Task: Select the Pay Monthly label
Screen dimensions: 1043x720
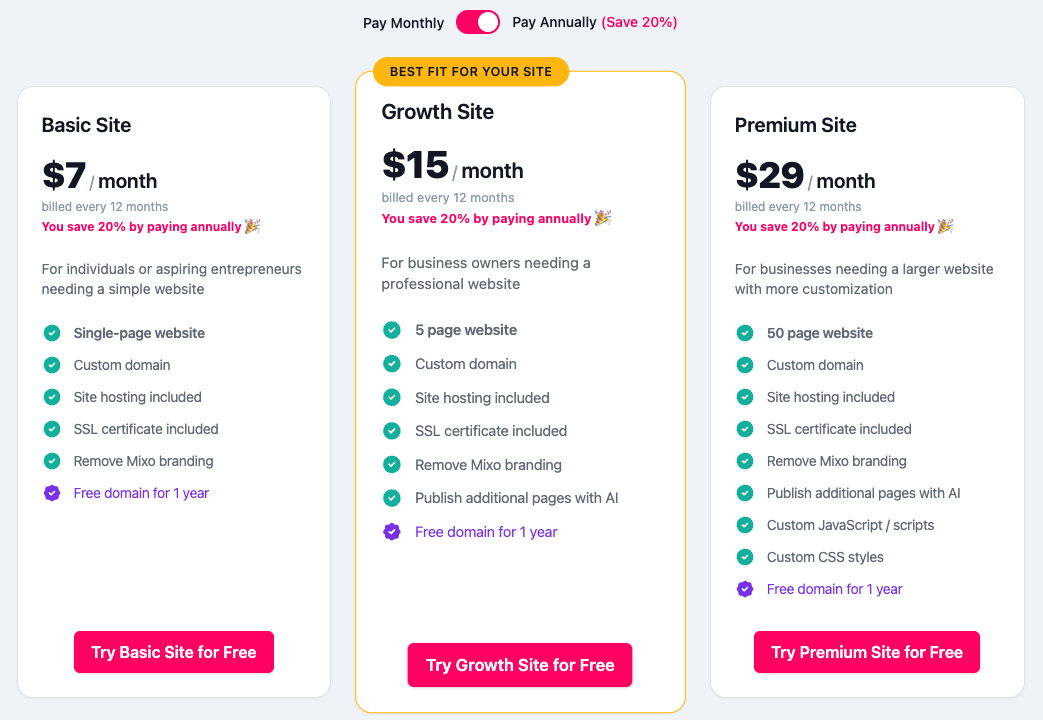Action: [x=403, y=23]
